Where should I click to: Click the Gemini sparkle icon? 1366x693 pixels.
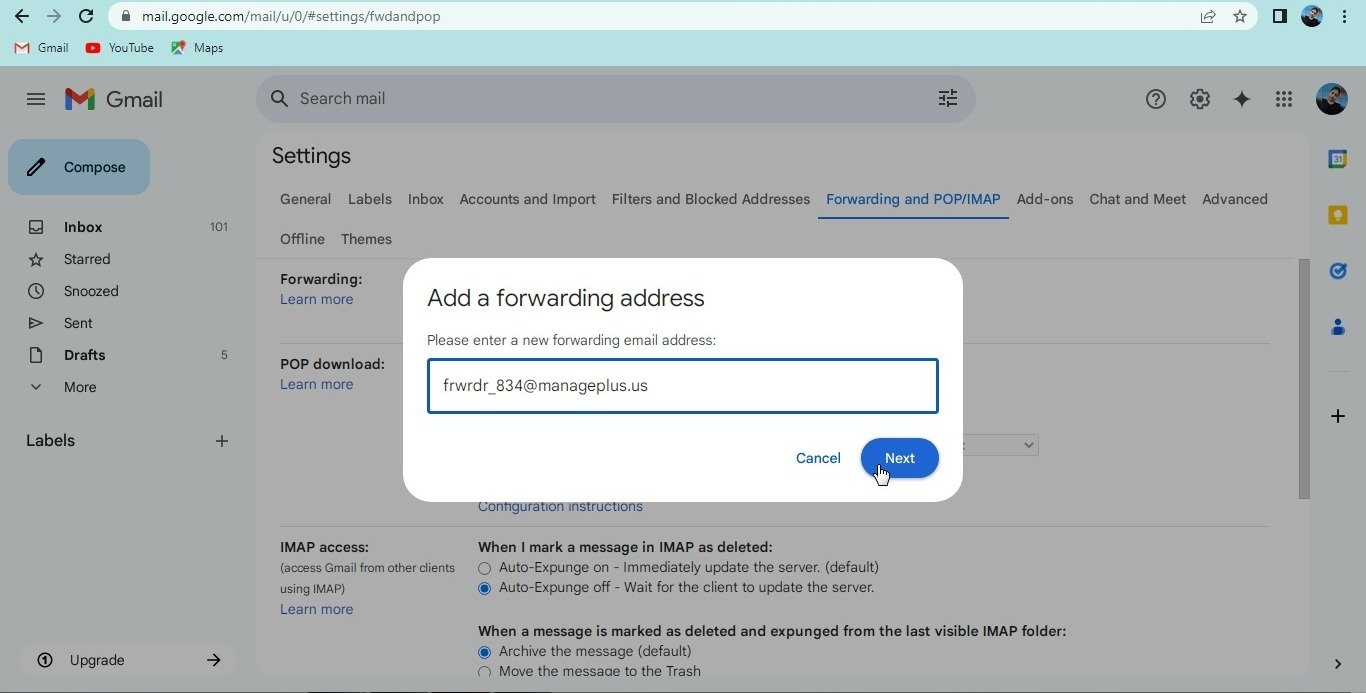tap(1242, 99)
